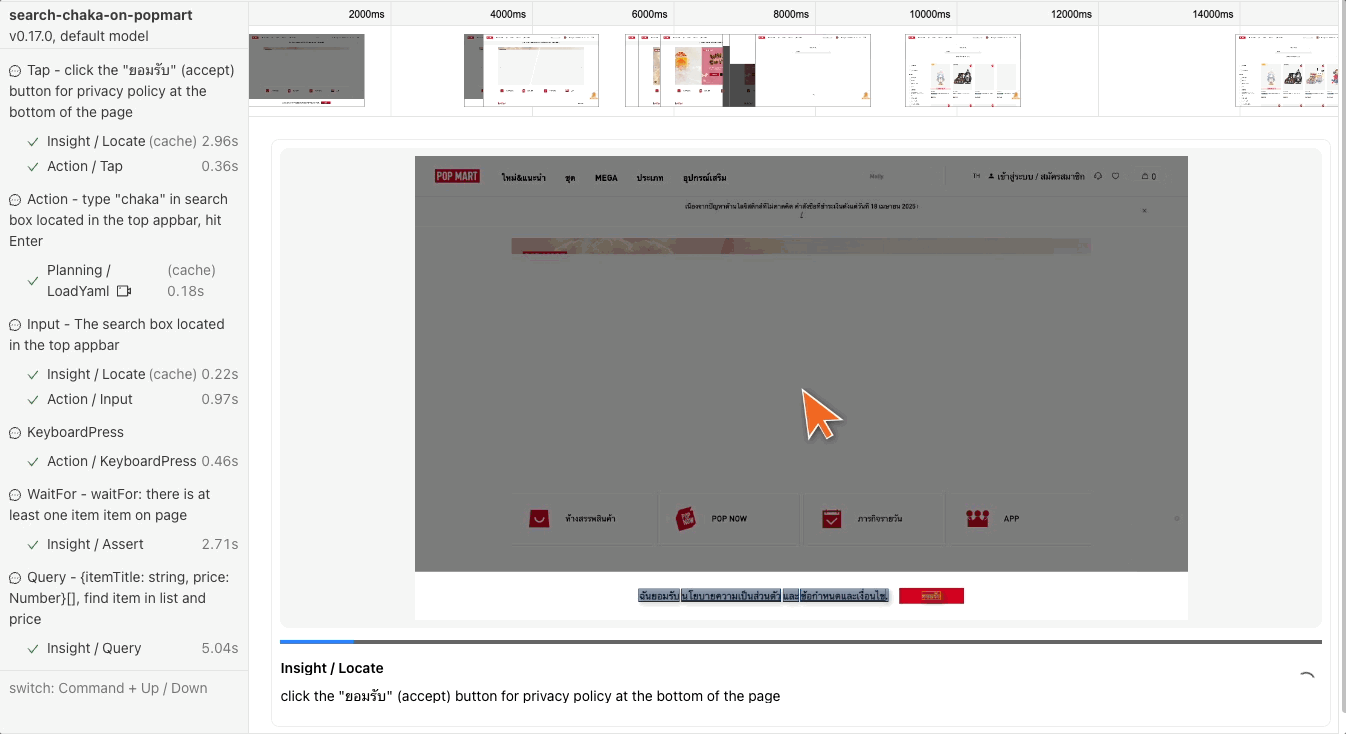Open the first timeline thumbnail screenshot
Image resolution: width=1346 pixels, height=734 pixels.
[306, 70]
